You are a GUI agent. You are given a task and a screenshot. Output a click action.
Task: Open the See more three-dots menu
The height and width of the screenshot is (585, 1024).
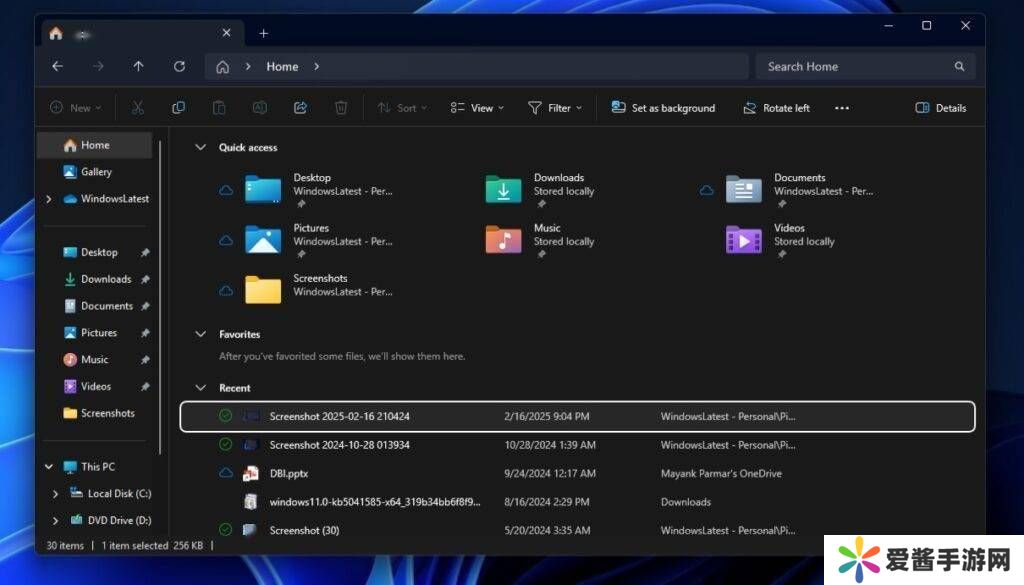(841, 108)
